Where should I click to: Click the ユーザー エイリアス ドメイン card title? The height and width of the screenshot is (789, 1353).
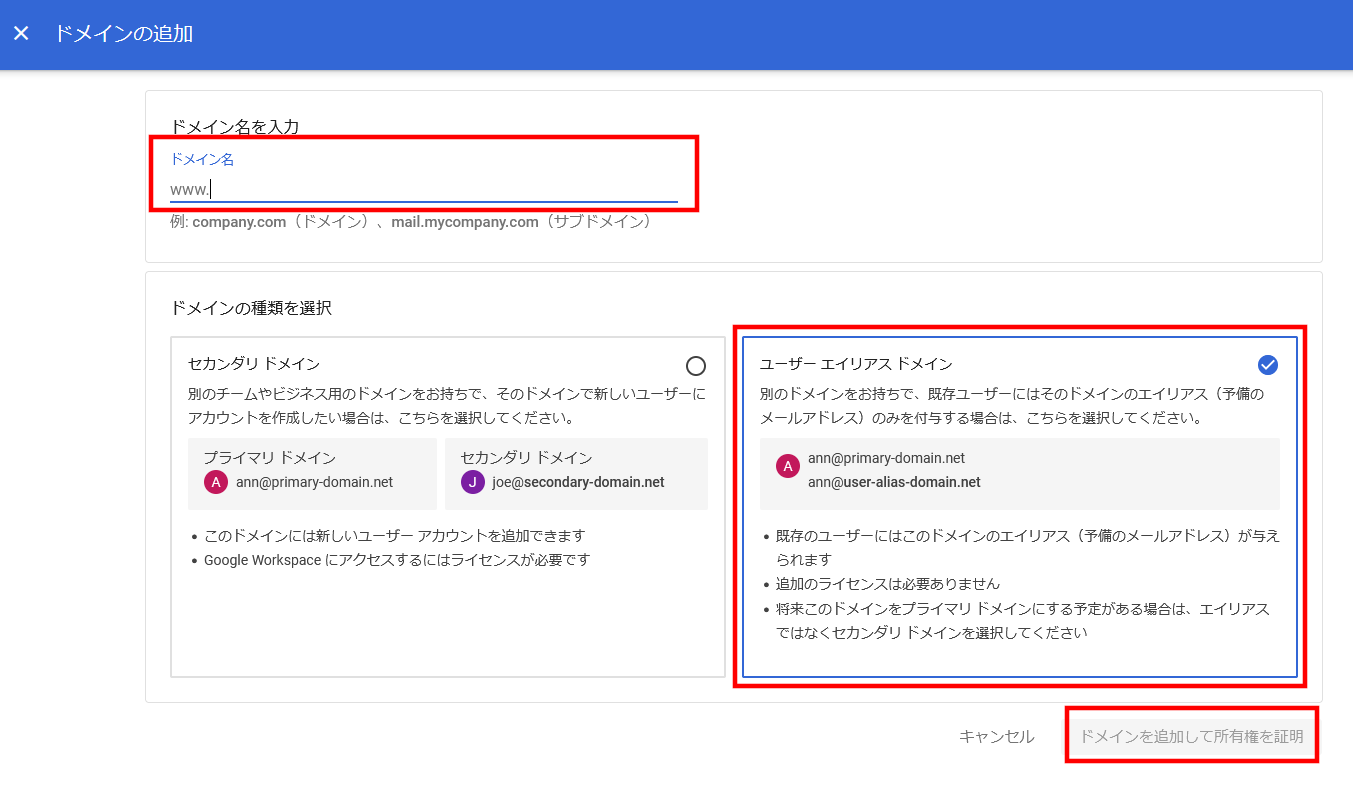856,364
